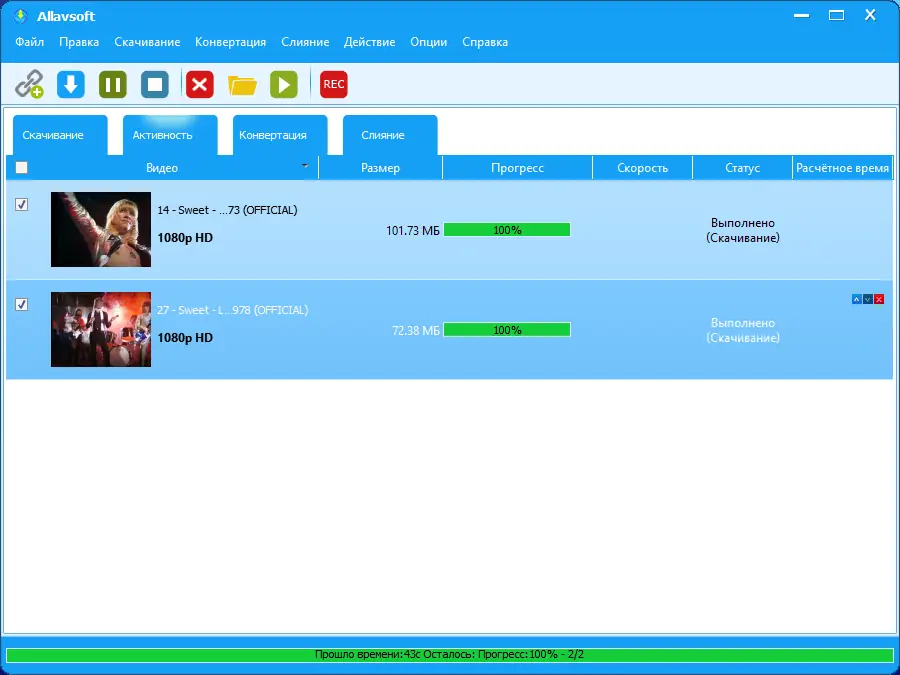The height and width of the screenshot is (675, 900).
Task: Stop task with the blue stop icon
Action: (155, 84)
